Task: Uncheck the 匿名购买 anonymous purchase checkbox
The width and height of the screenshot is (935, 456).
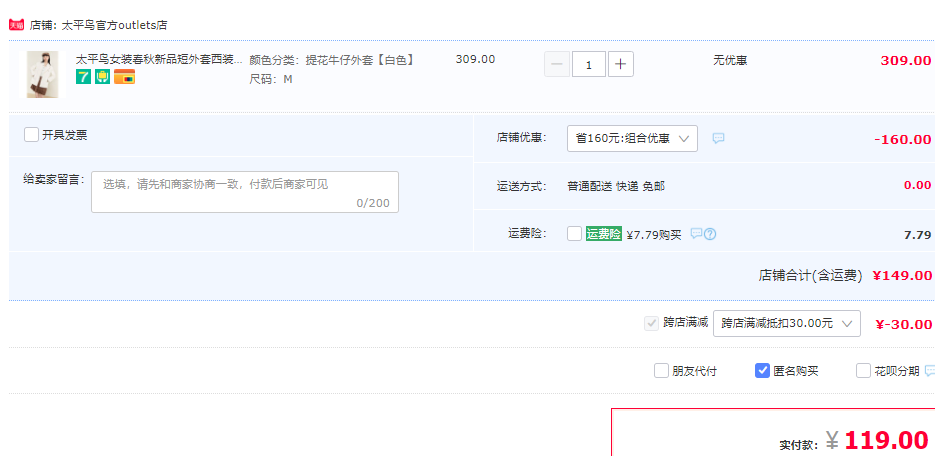Action: pos(762,371)
